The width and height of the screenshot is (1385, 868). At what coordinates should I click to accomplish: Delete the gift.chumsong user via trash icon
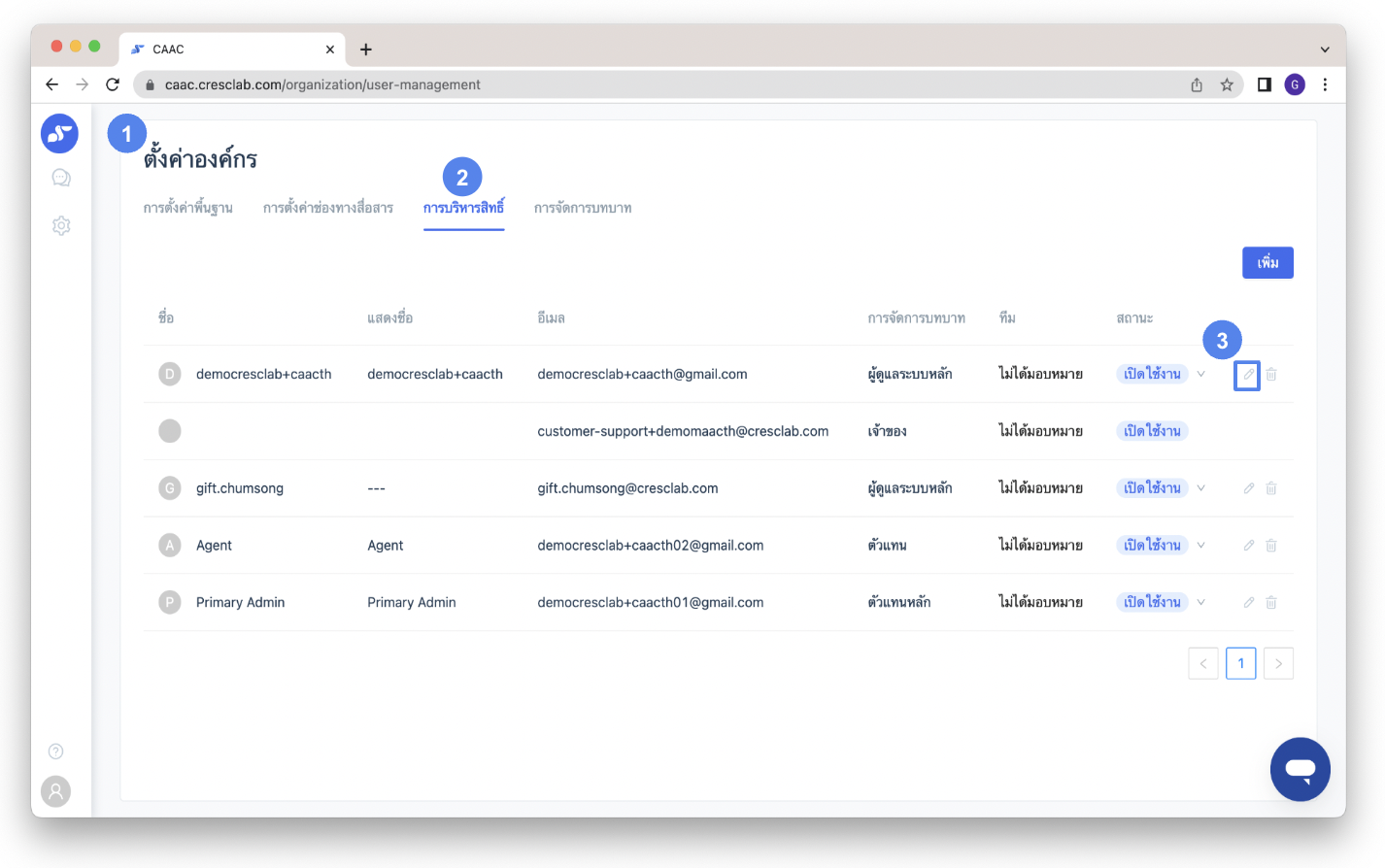pyautogui.click(x=1270, y=488)
